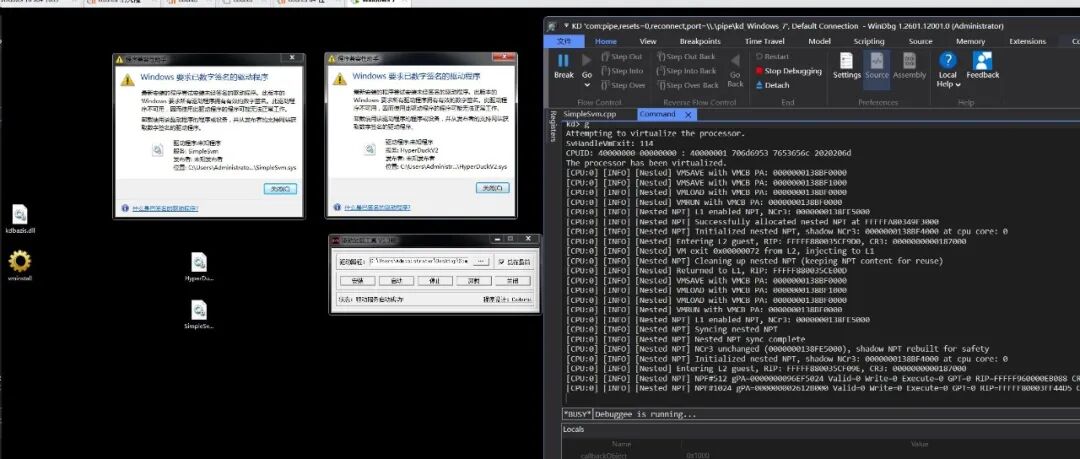Click the Restart command
This screenshot has width=1080, height=459.
(x=772, y=57)
